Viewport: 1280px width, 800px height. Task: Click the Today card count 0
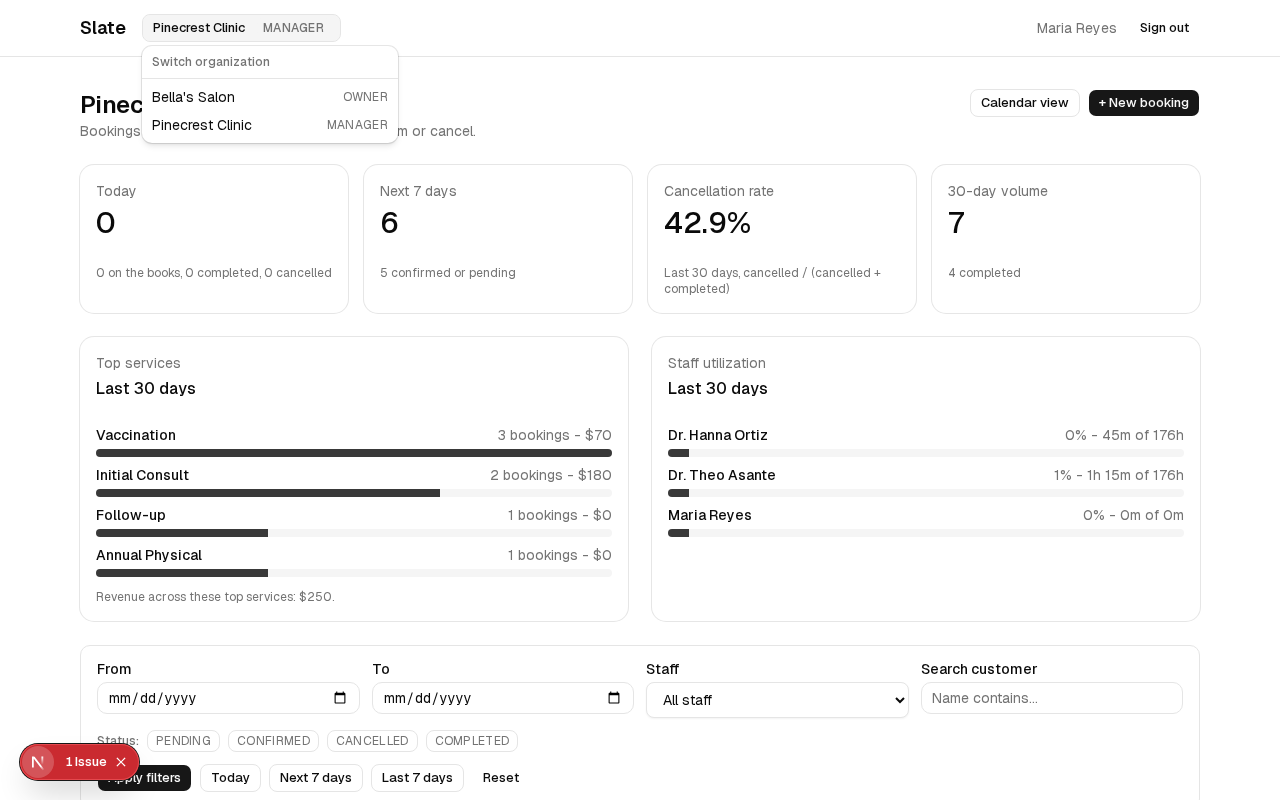coord(105,222)
